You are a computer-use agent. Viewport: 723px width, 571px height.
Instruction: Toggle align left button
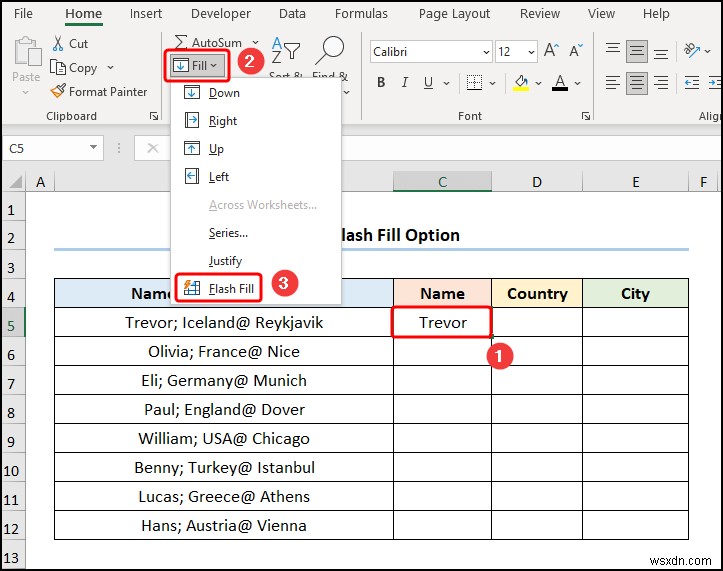pos(613,83)
